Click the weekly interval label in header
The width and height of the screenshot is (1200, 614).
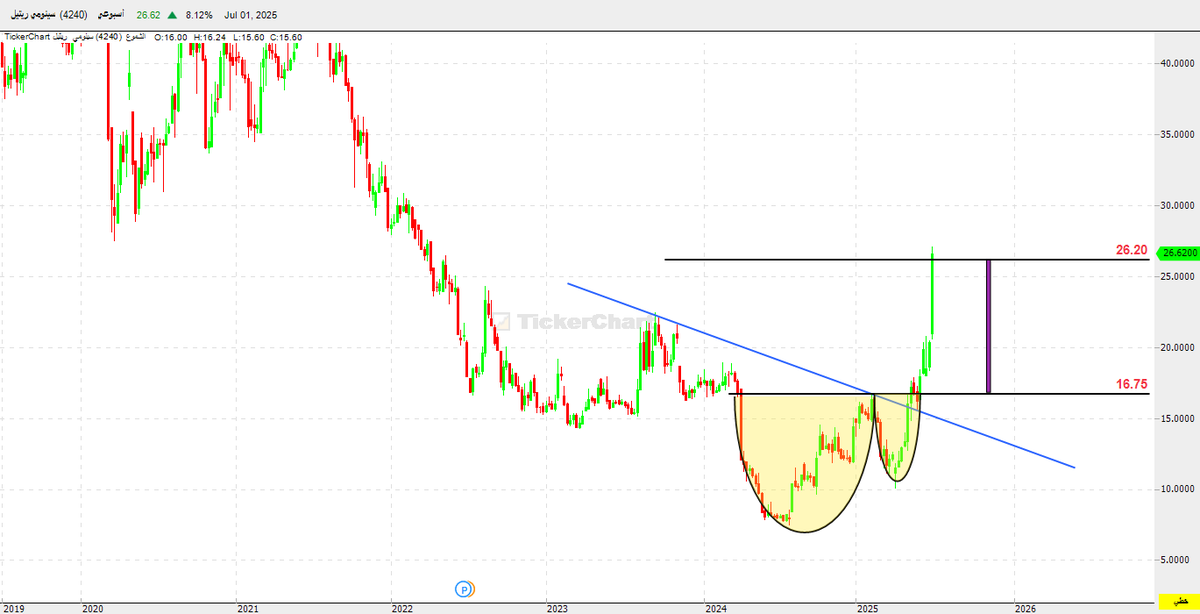(112, 16)
